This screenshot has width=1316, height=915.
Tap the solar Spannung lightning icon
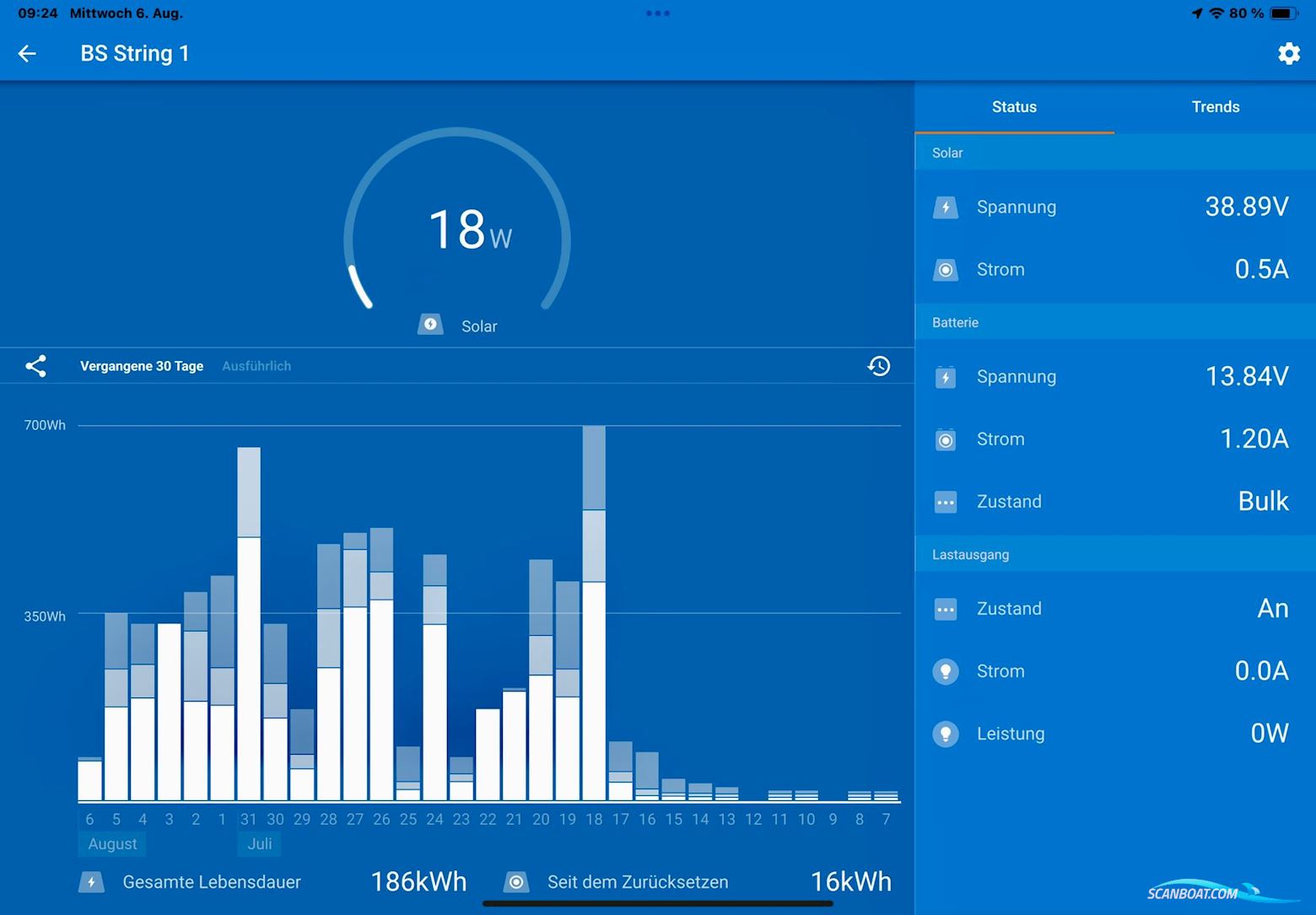coord(946,207)
